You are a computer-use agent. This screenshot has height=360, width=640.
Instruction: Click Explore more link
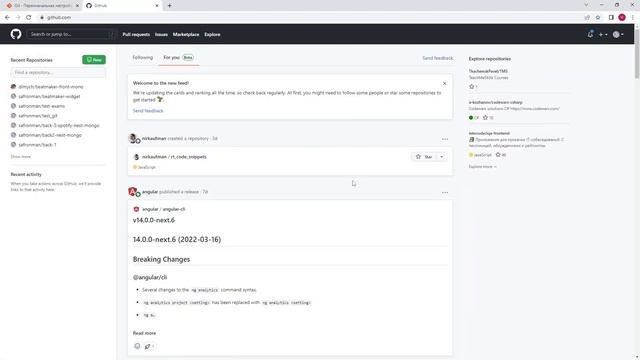(x=482, y=167)
